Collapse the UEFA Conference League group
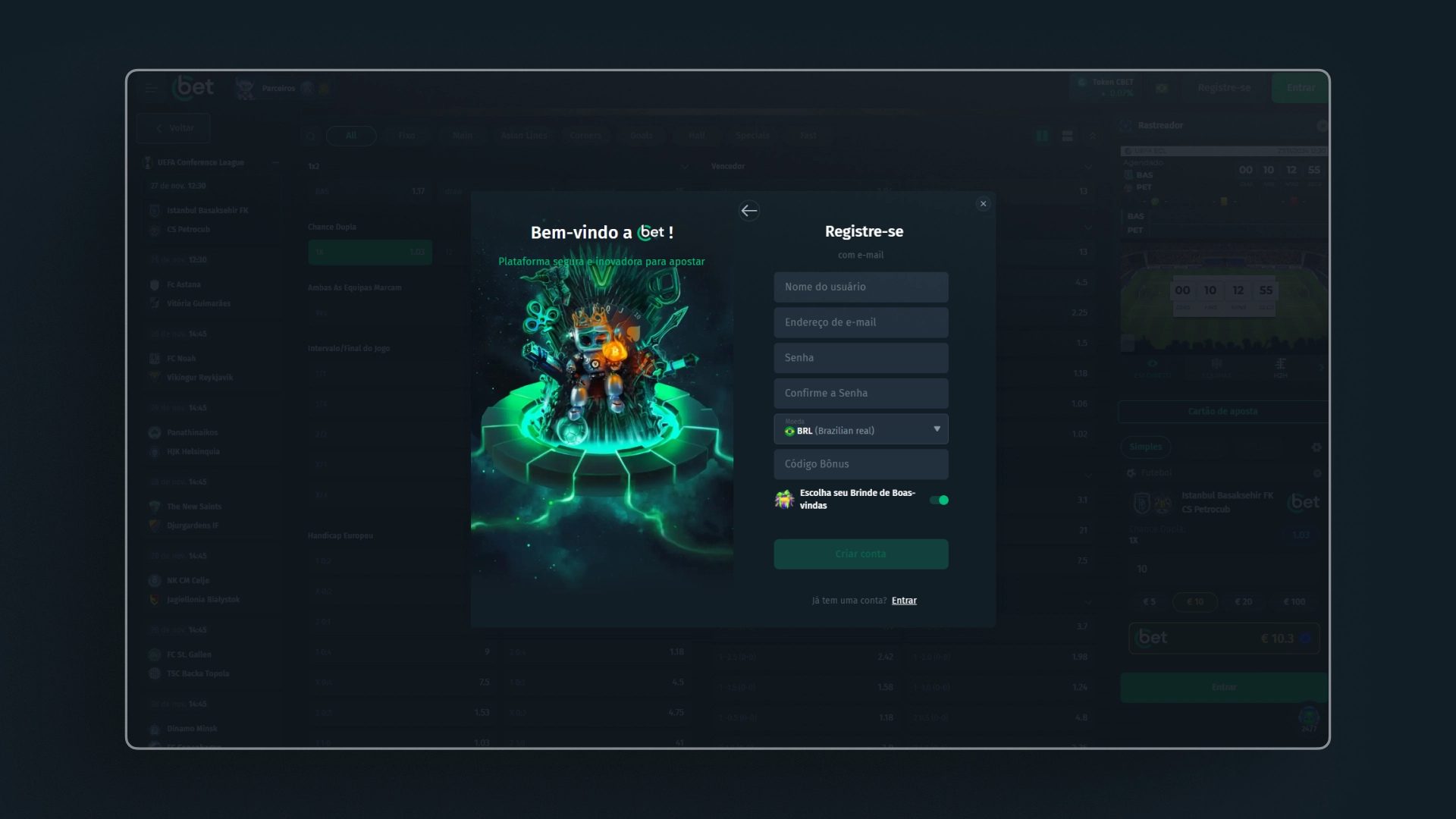1456x819 pixels. [275, 162]
